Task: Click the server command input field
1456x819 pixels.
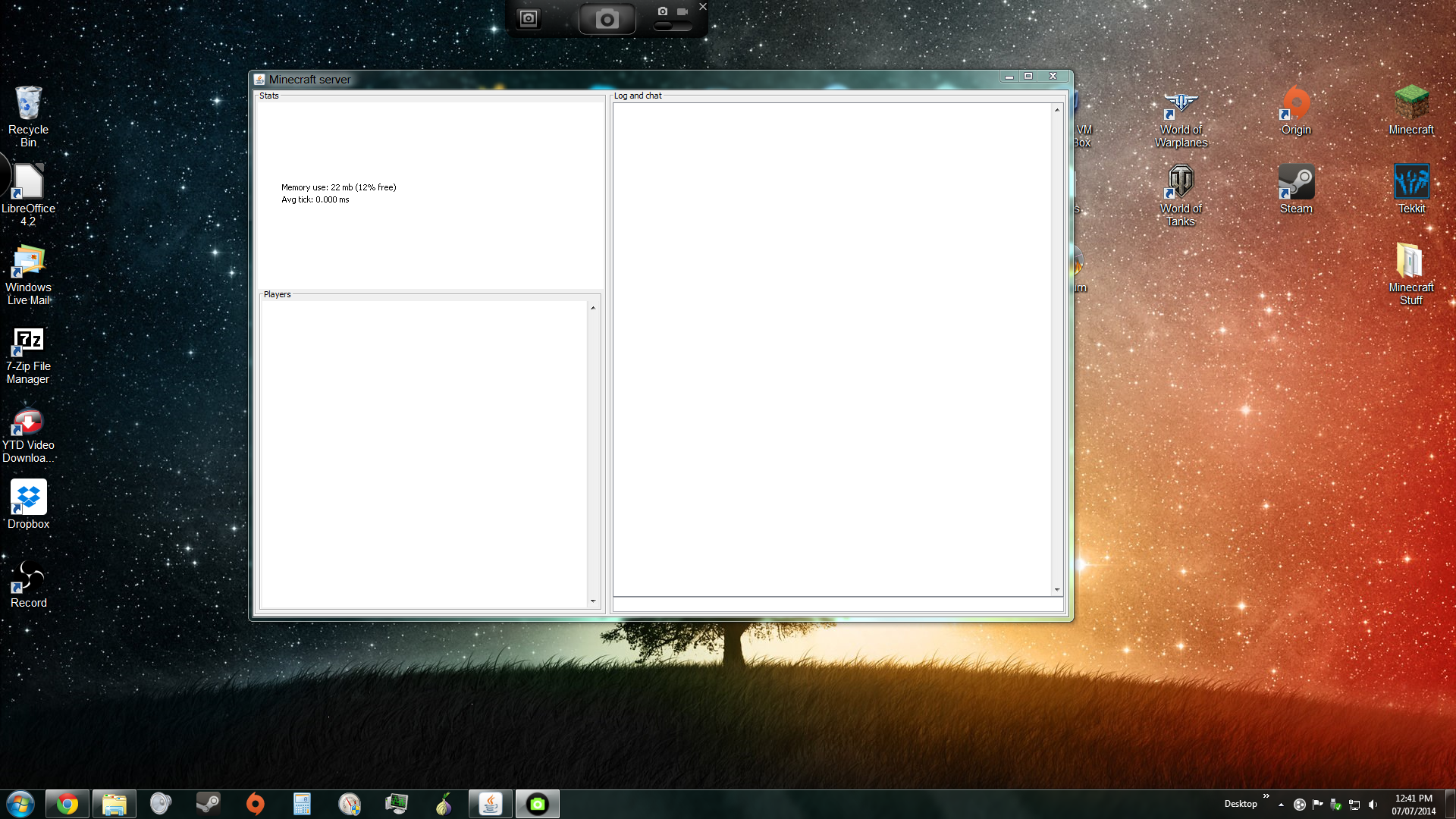Action: coord(837,605)
